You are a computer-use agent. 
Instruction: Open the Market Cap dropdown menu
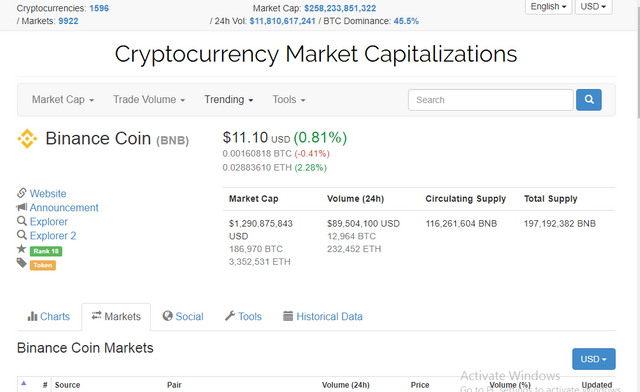63,100
